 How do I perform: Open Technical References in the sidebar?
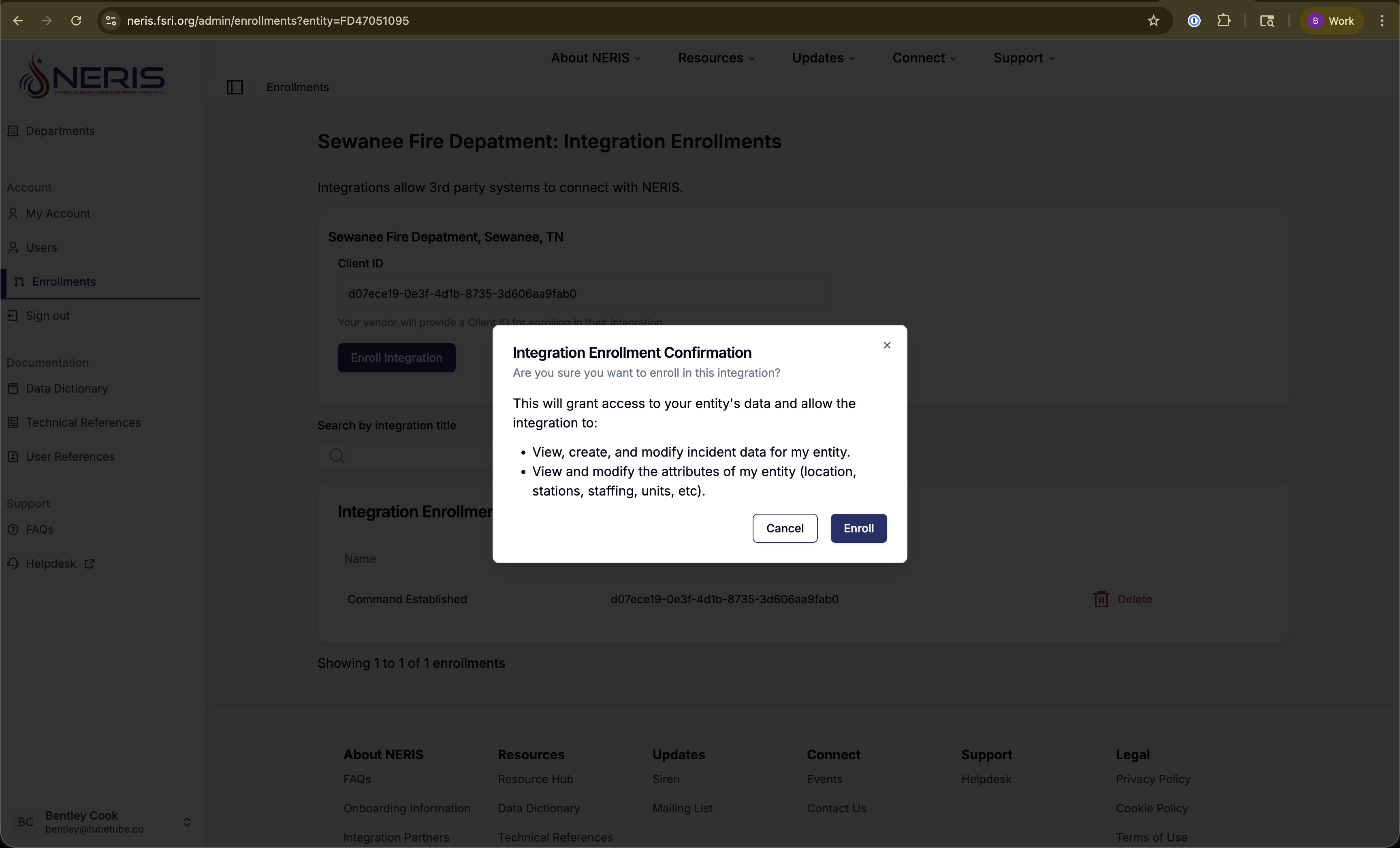click(x=83, y=423)
